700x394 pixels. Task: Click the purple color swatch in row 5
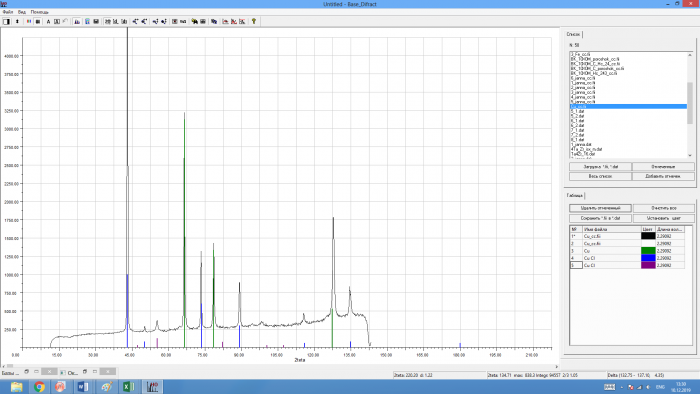tap(648, 265)
